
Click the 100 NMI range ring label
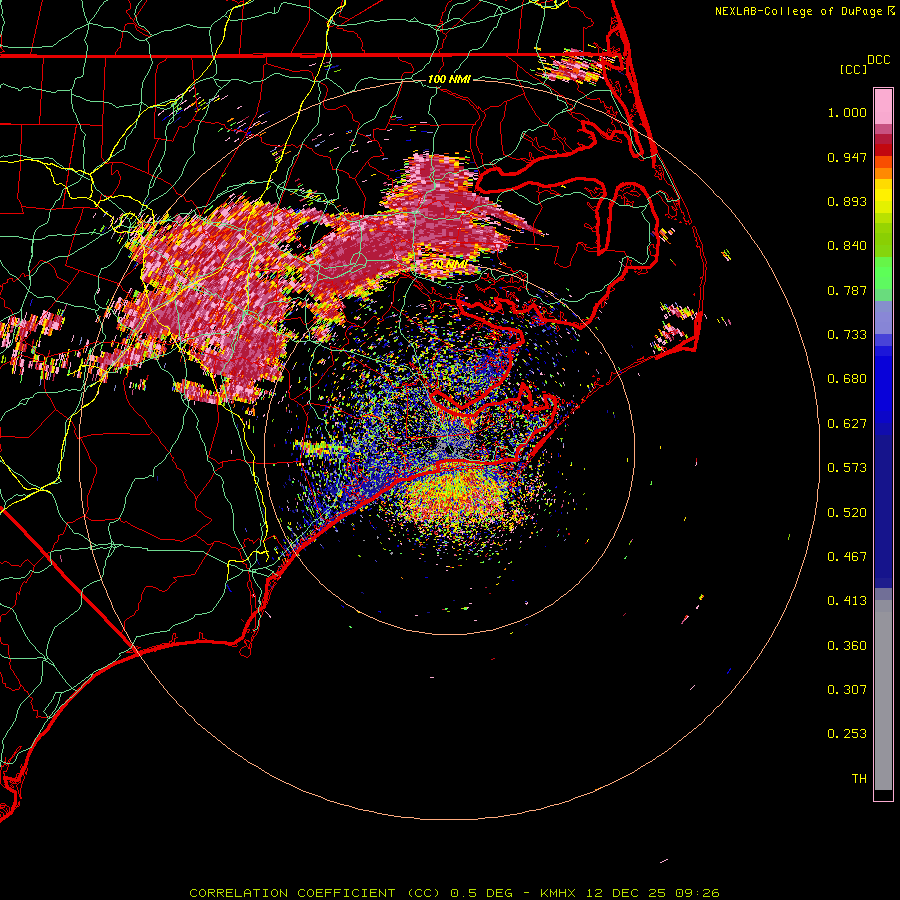point(449,79)
